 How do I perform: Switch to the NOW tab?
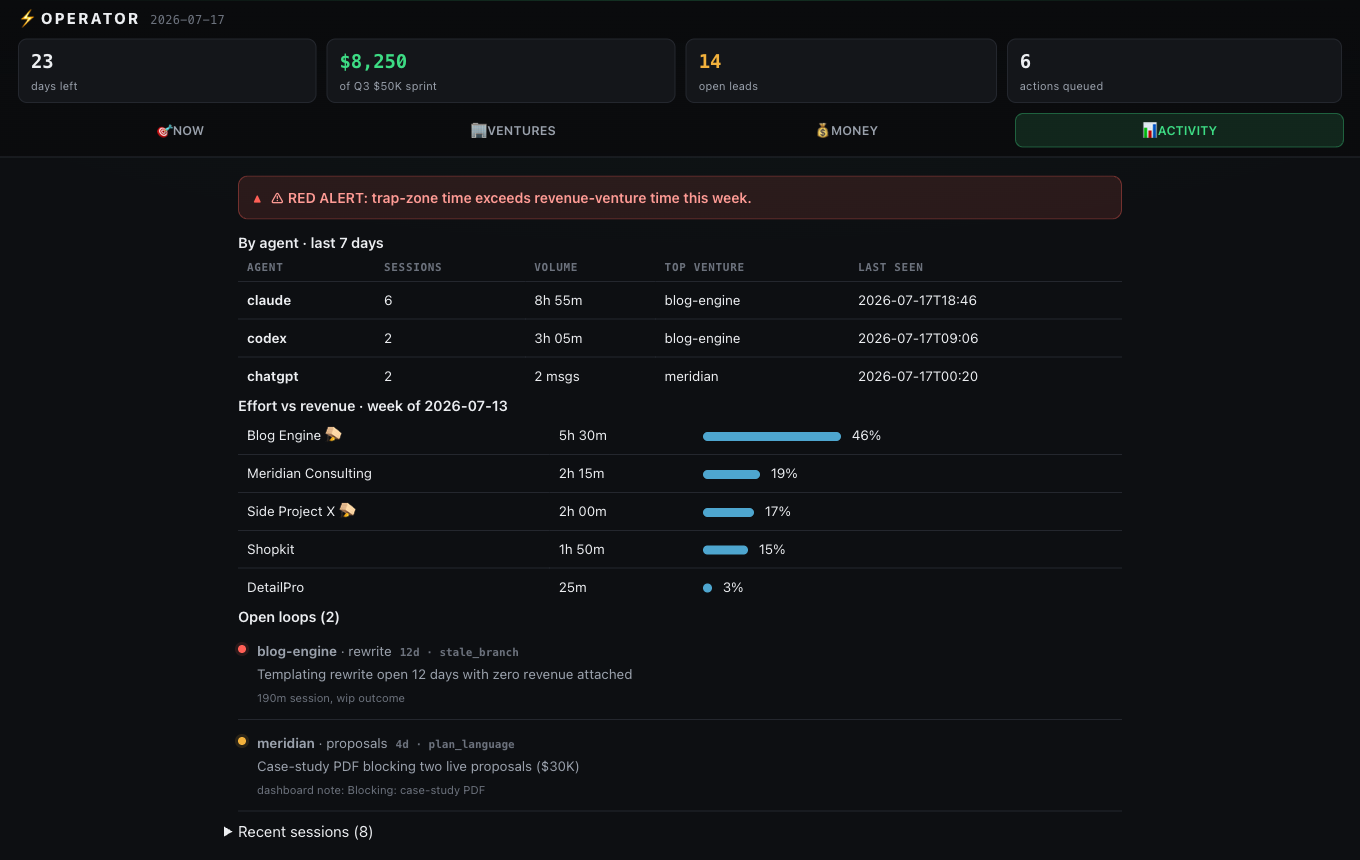coord(180,130)
